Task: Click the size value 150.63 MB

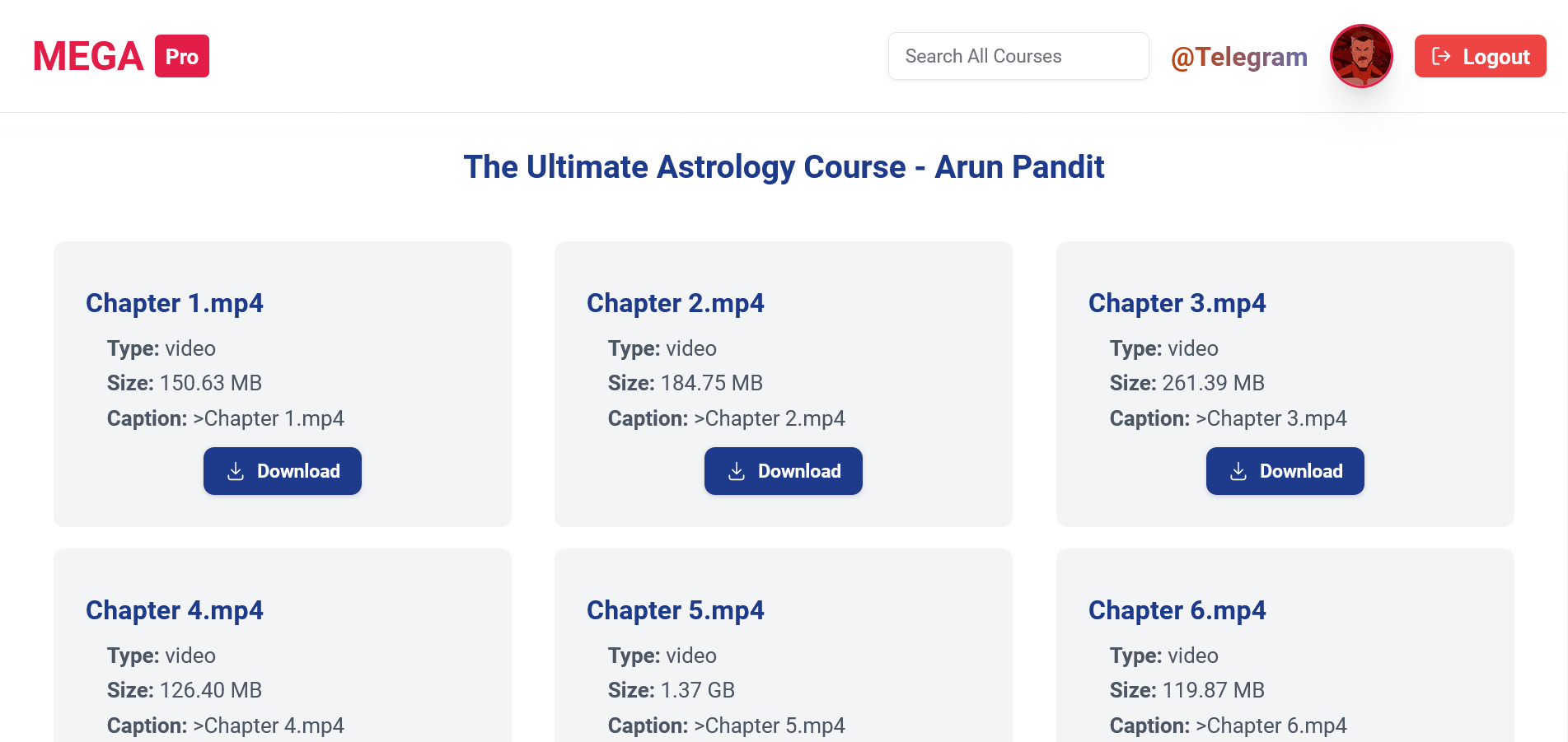Action: pyautogui.click(x=211, y=383)
